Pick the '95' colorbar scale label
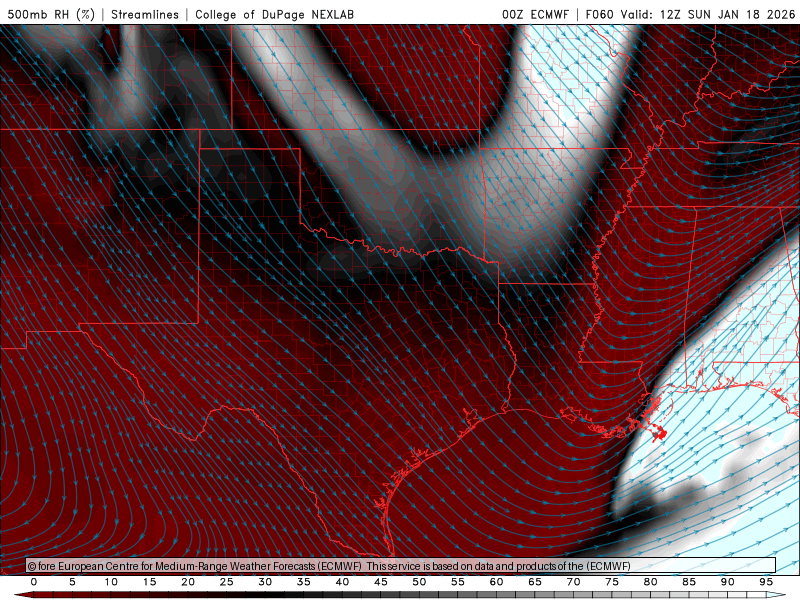The image size is (800, 600). [766, 582]
